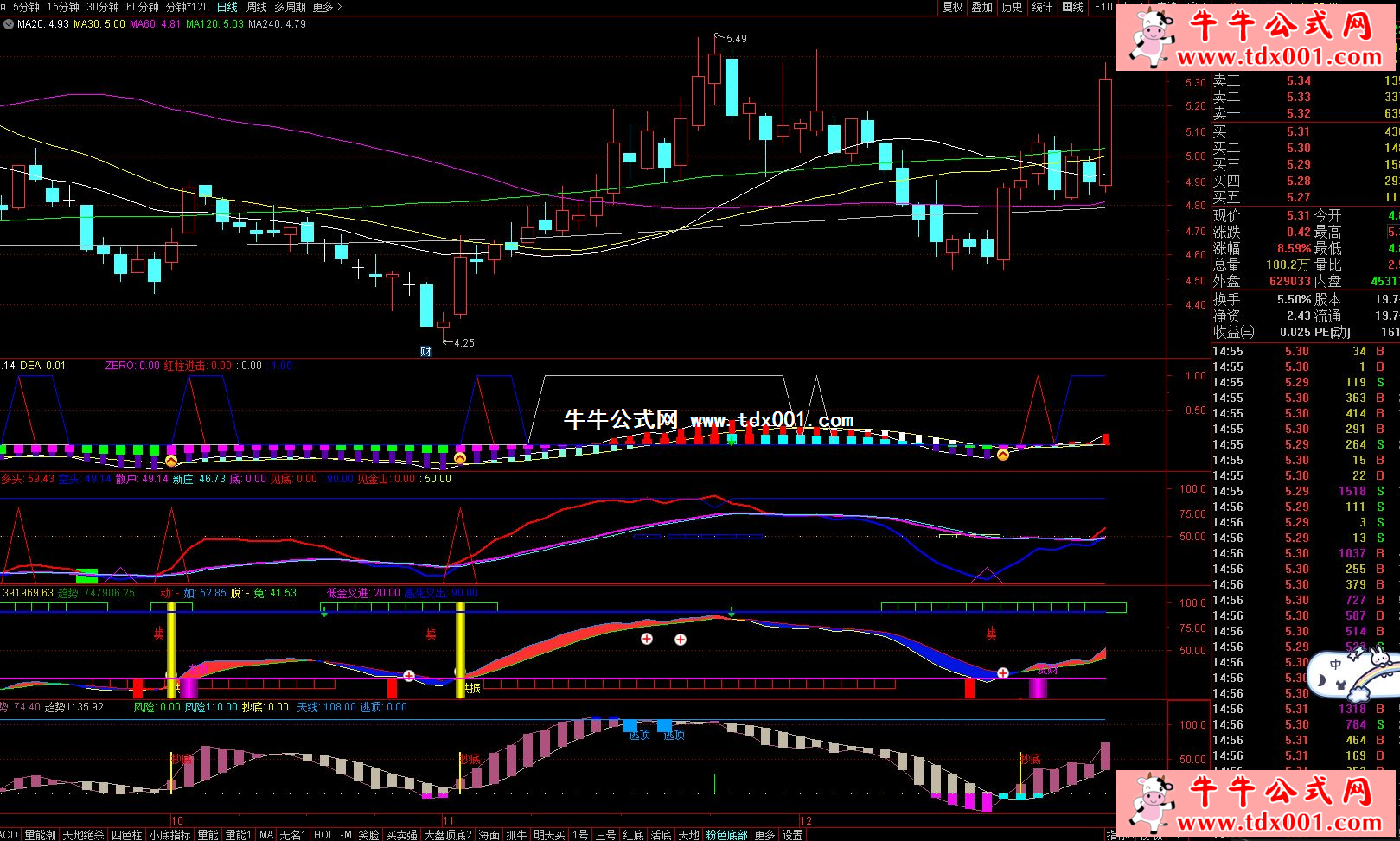Open F10 company info
Viewport: 1400px width, 841px height.
1103,7
